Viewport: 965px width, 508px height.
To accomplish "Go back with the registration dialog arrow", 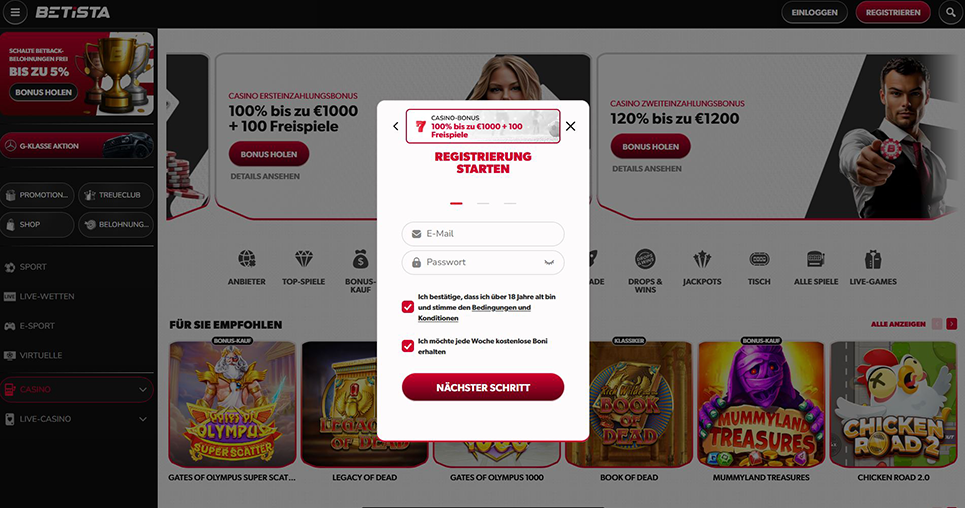I will 396,126.
